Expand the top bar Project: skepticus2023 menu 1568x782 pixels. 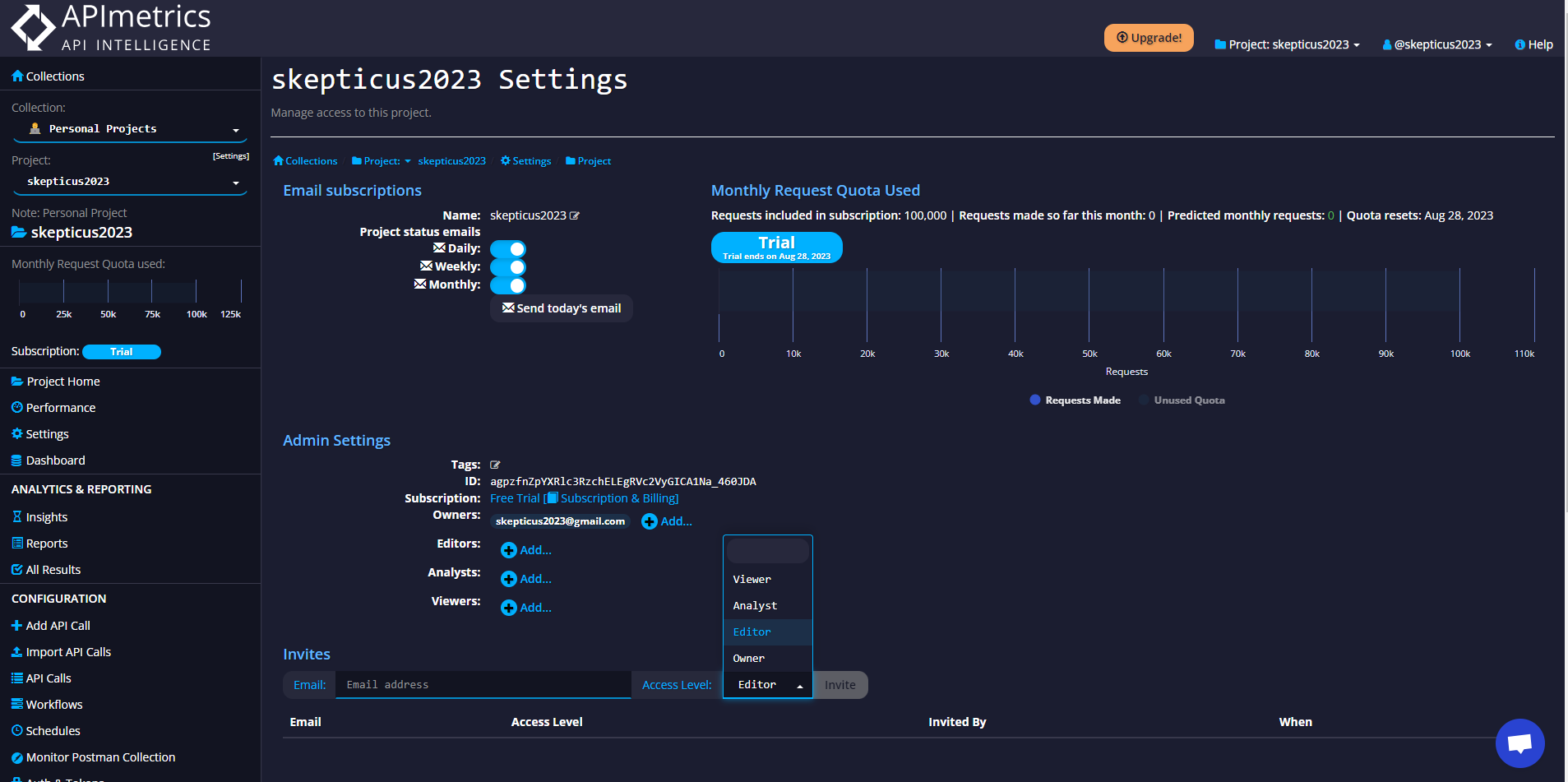pos(1288,44)
